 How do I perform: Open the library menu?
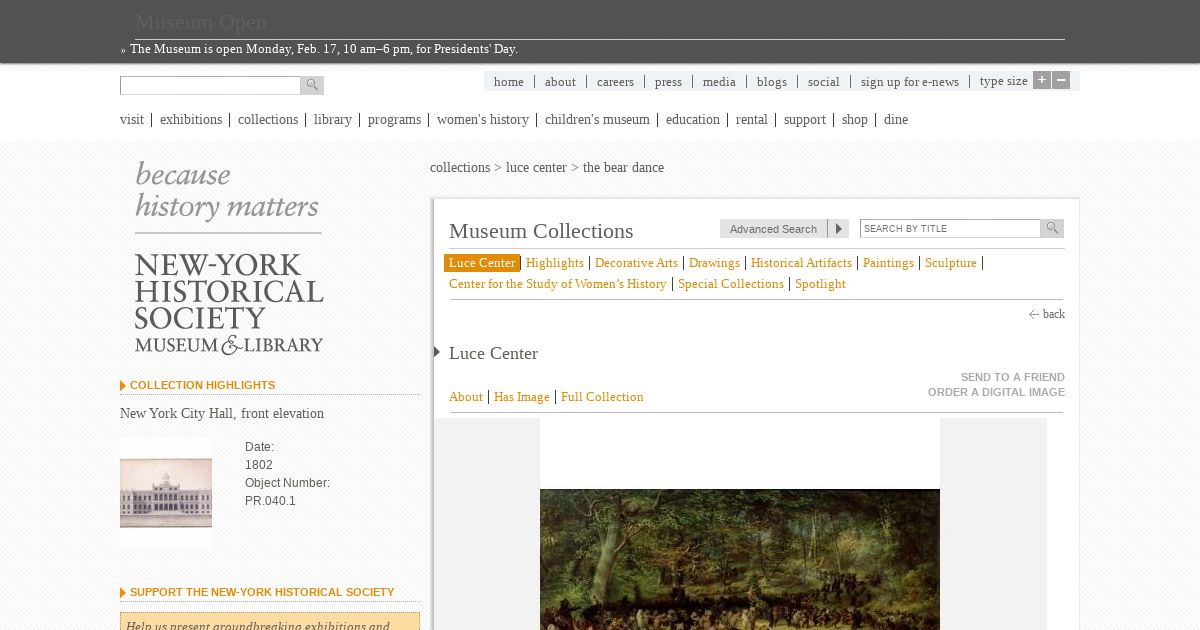(333, 120)
